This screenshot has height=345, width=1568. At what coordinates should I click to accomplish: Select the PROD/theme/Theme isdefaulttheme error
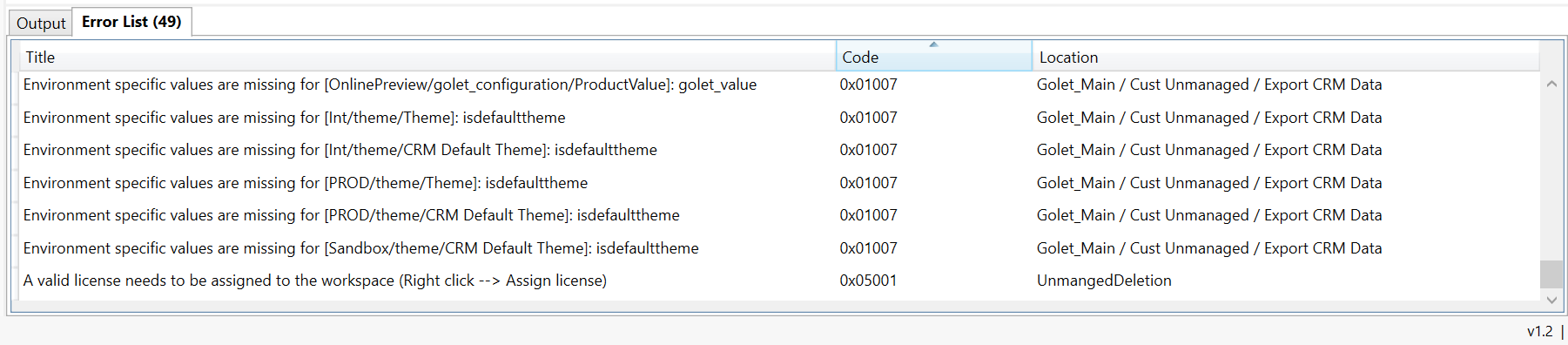[x=779, y=183]
